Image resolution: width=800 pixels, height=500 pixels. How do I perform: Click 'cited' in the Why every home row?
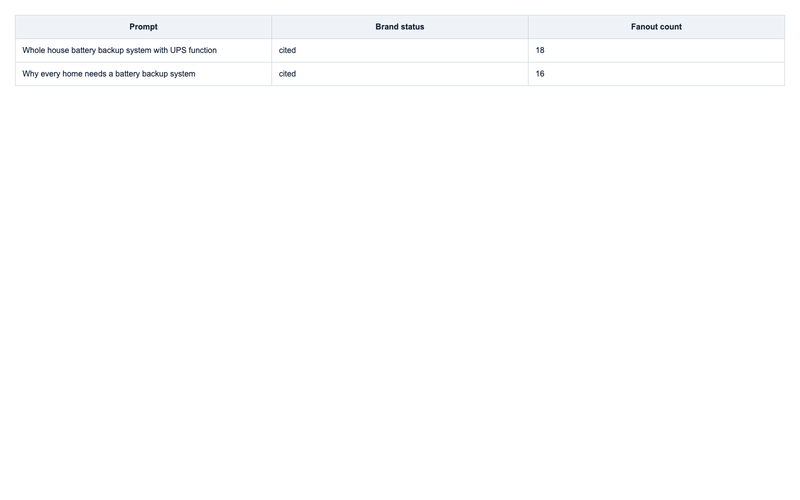pos(287,74)
